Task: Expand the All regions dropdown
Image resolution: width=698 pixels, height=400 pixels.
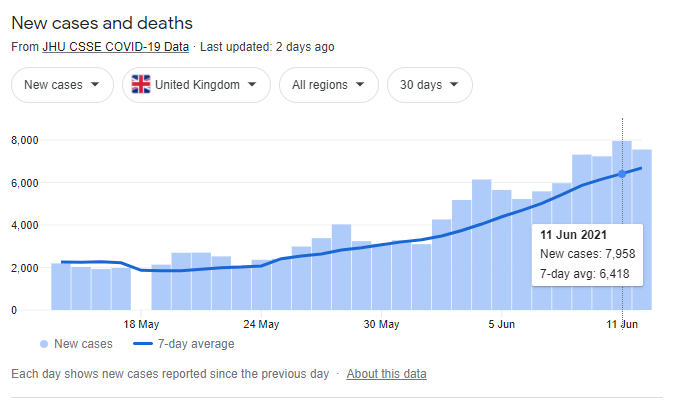Action: (328, 85)
